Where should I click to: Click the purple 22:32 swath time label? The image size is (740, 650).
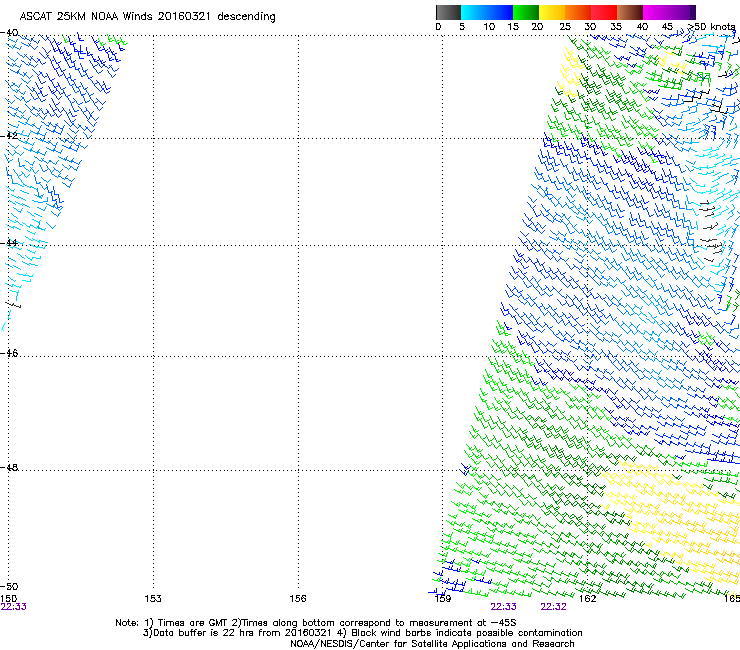pos(554,607)
